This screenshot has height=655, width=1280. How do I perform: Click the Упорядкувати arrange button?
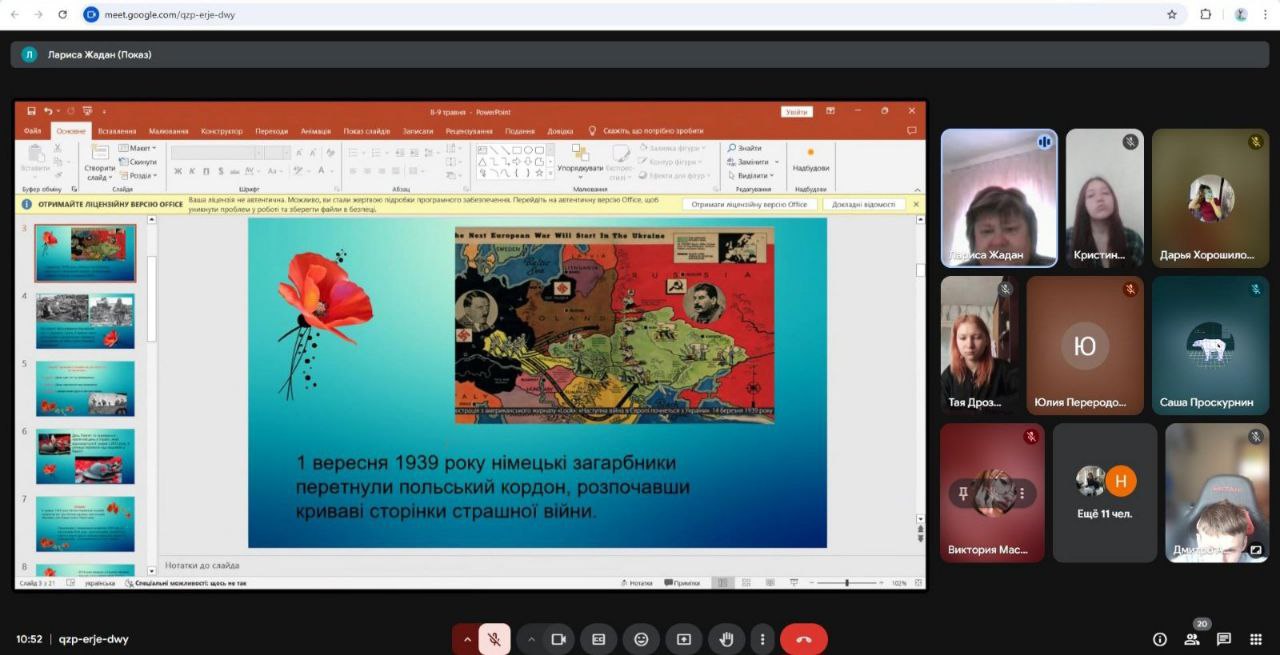click(580, 161)
